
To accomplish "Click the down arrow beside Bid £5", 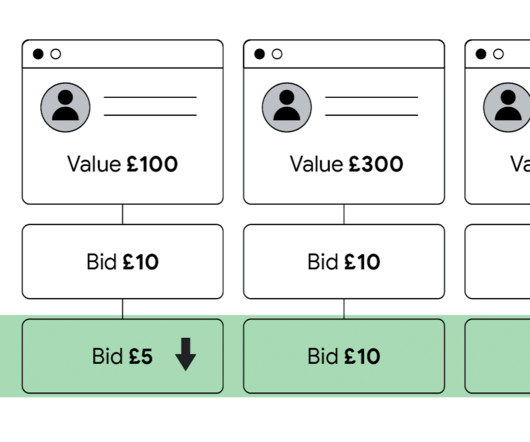I will point(186,354).
